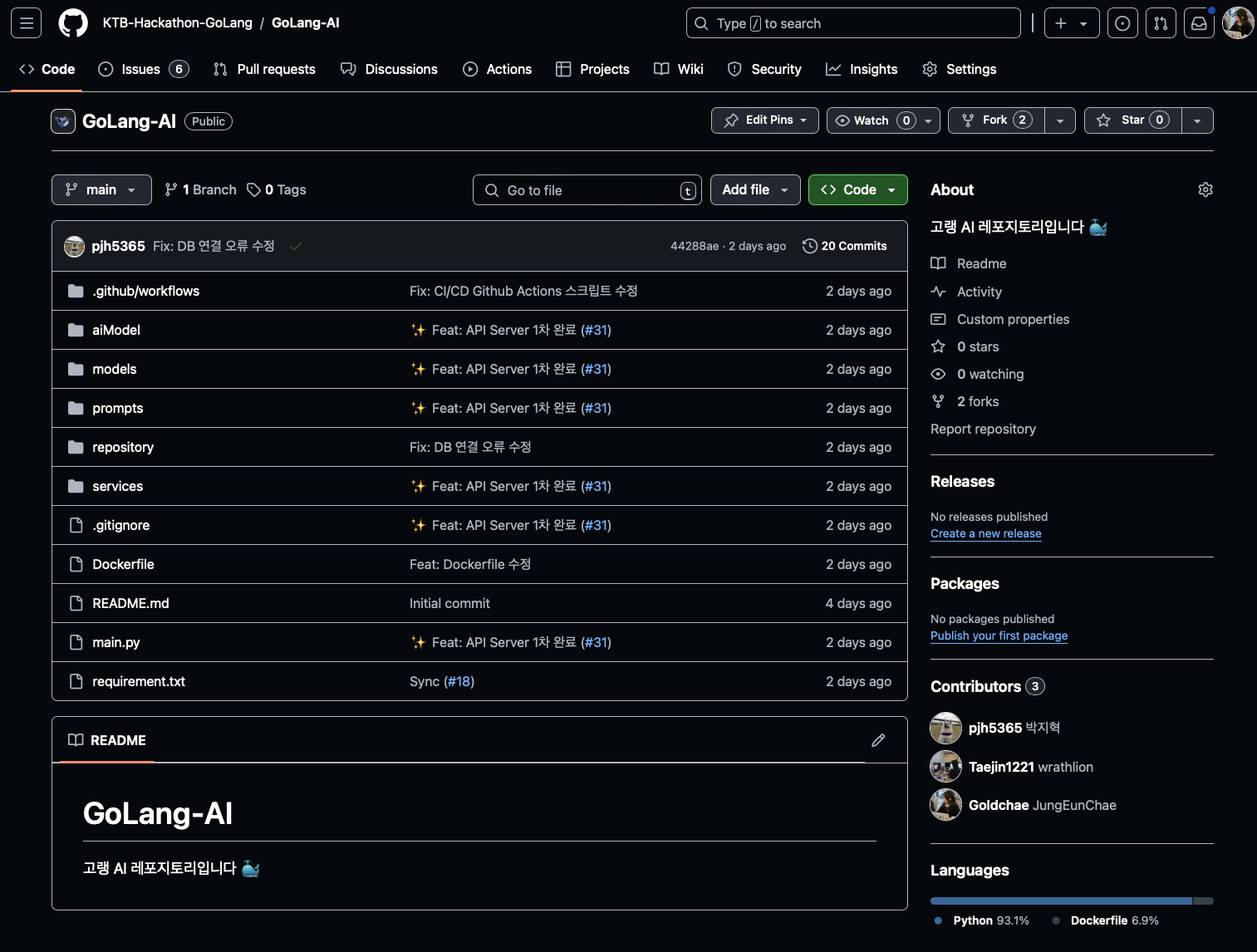
Task: Switch to the Issues tab
Action: (x=144, y=69)
